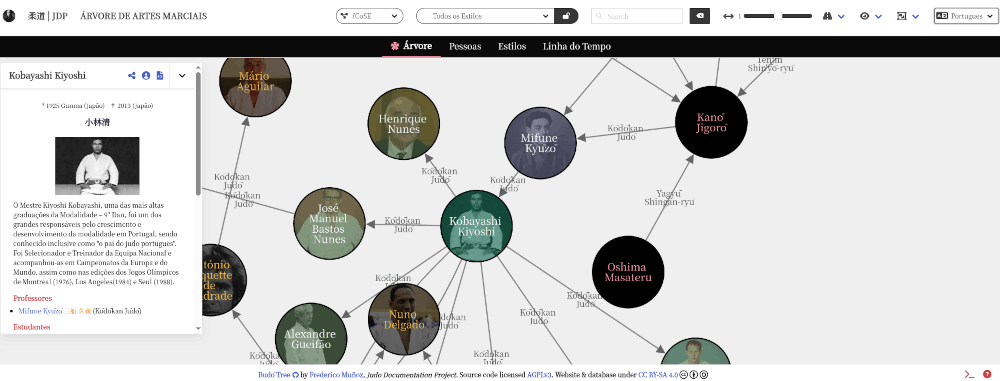Clear the search field with backspace button

(x=700, y=16)
